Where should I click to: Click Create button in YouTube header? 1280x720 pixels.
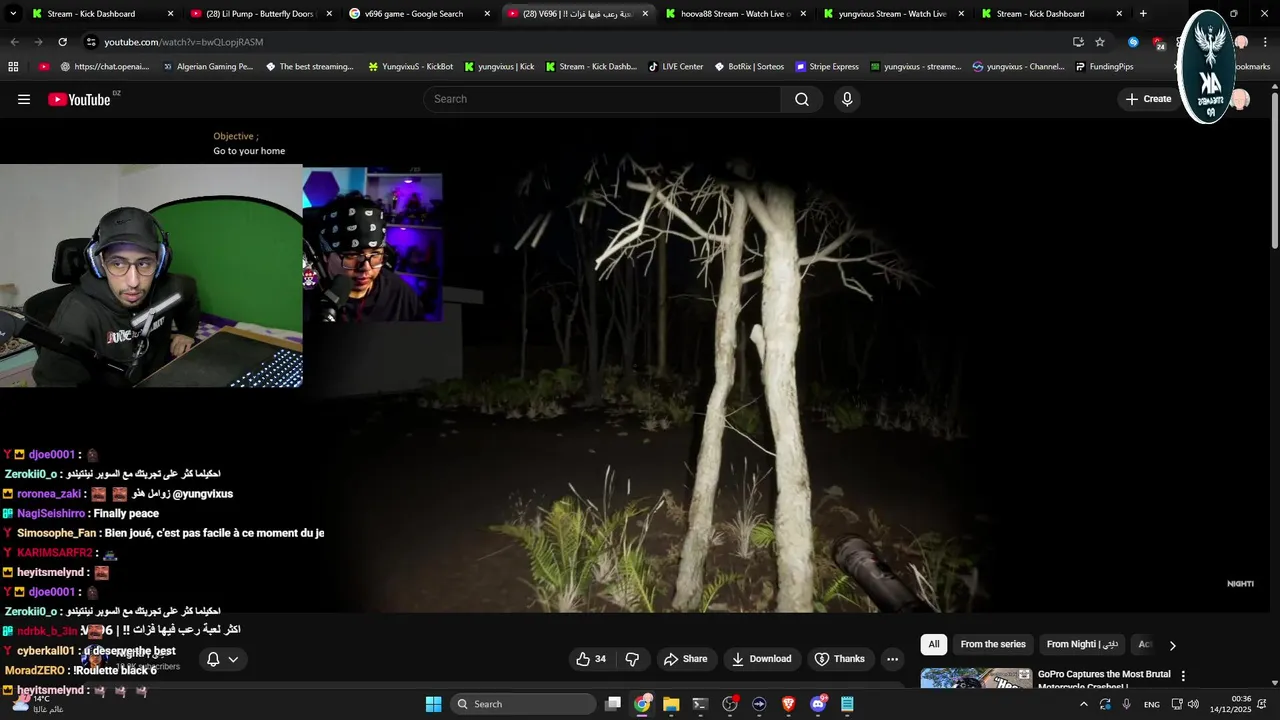tap(1148, 99)
